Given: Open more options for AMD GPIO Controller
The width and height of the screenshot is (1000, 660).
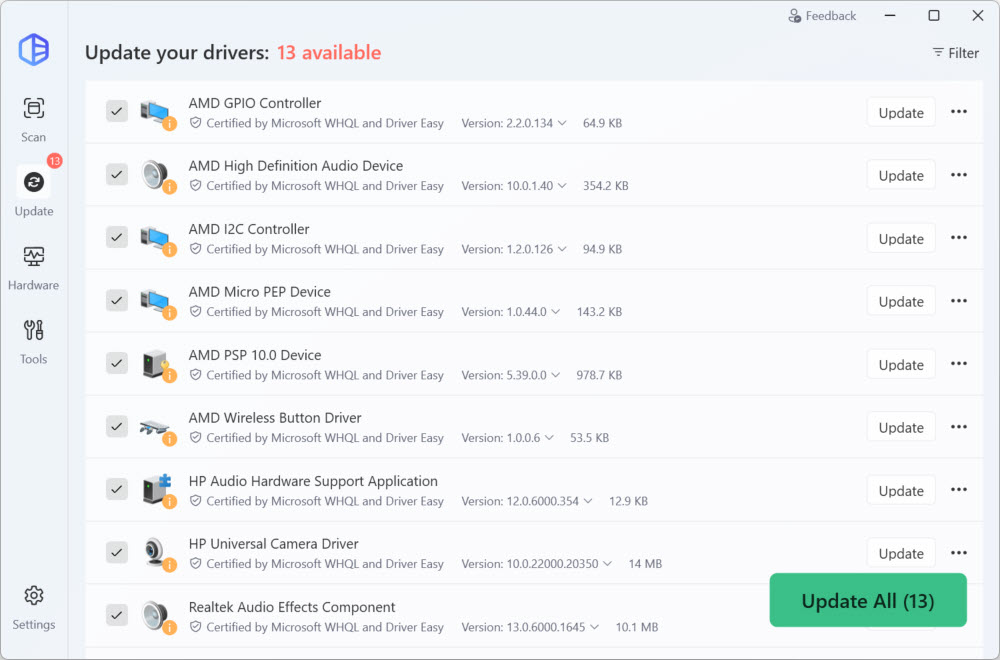Looking at the screenshot, I should (959, 112).
